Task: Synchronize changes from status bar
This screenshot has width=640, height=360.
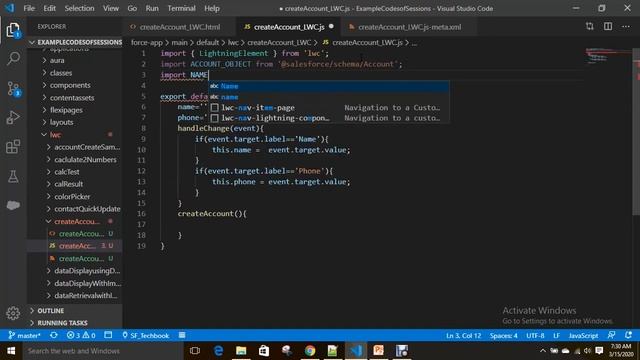Action: coord(53,336)
